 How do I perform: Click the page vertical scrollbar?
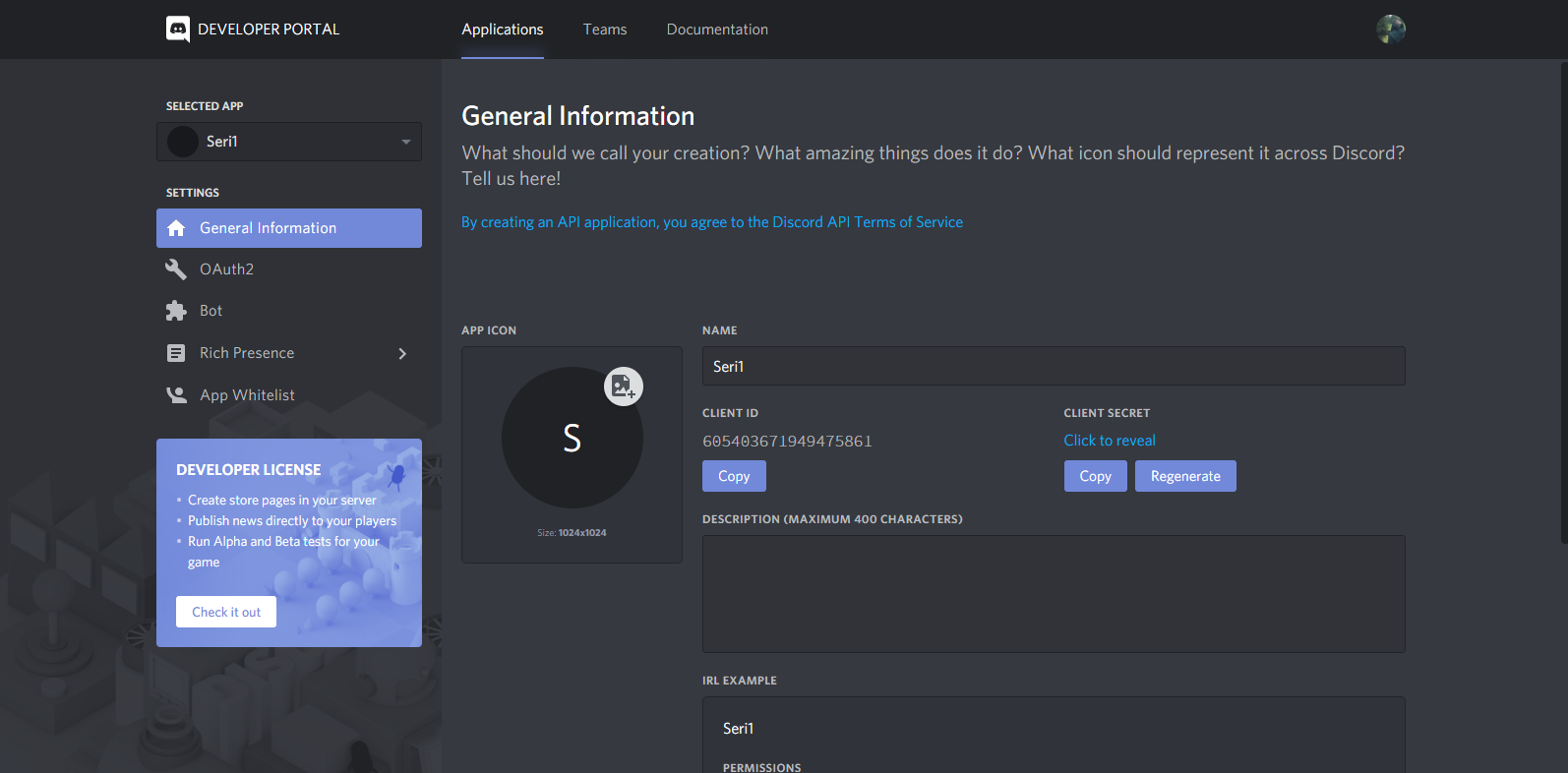pos(1563,303)
